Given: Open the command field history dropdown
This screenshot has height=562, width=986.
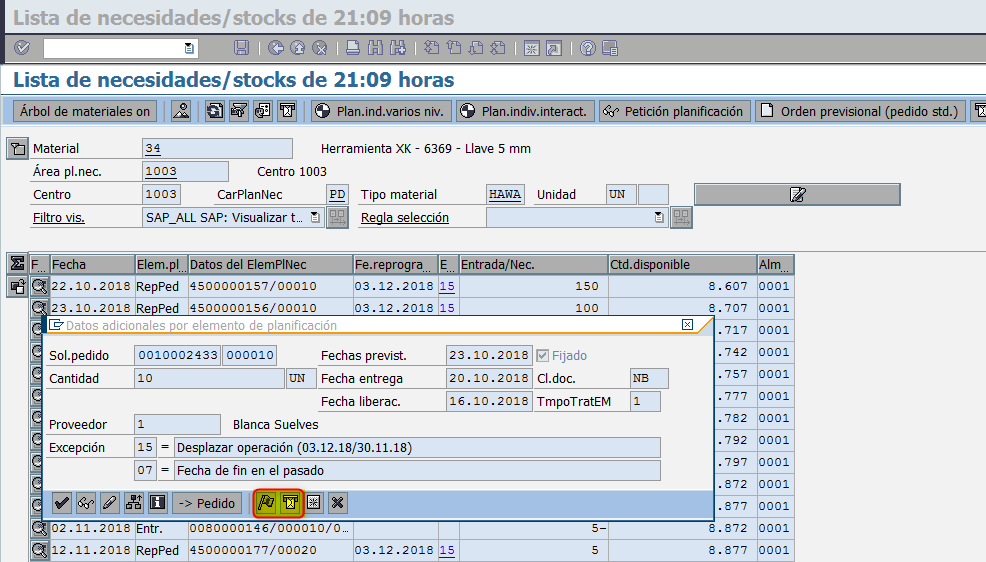Looking at the screenshot, I should [x=189, y=48].
